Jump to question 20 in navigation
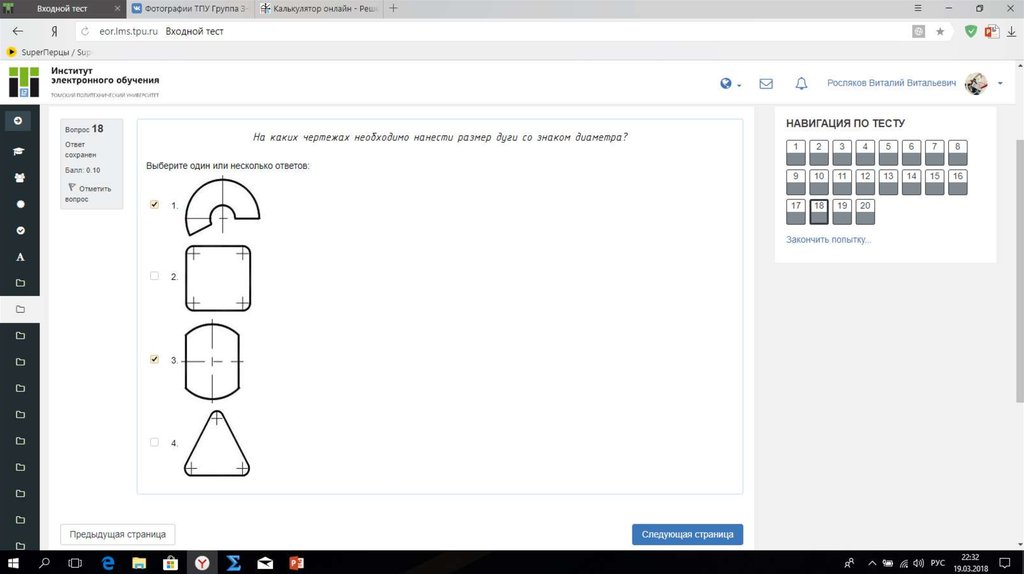 point(865,212)
